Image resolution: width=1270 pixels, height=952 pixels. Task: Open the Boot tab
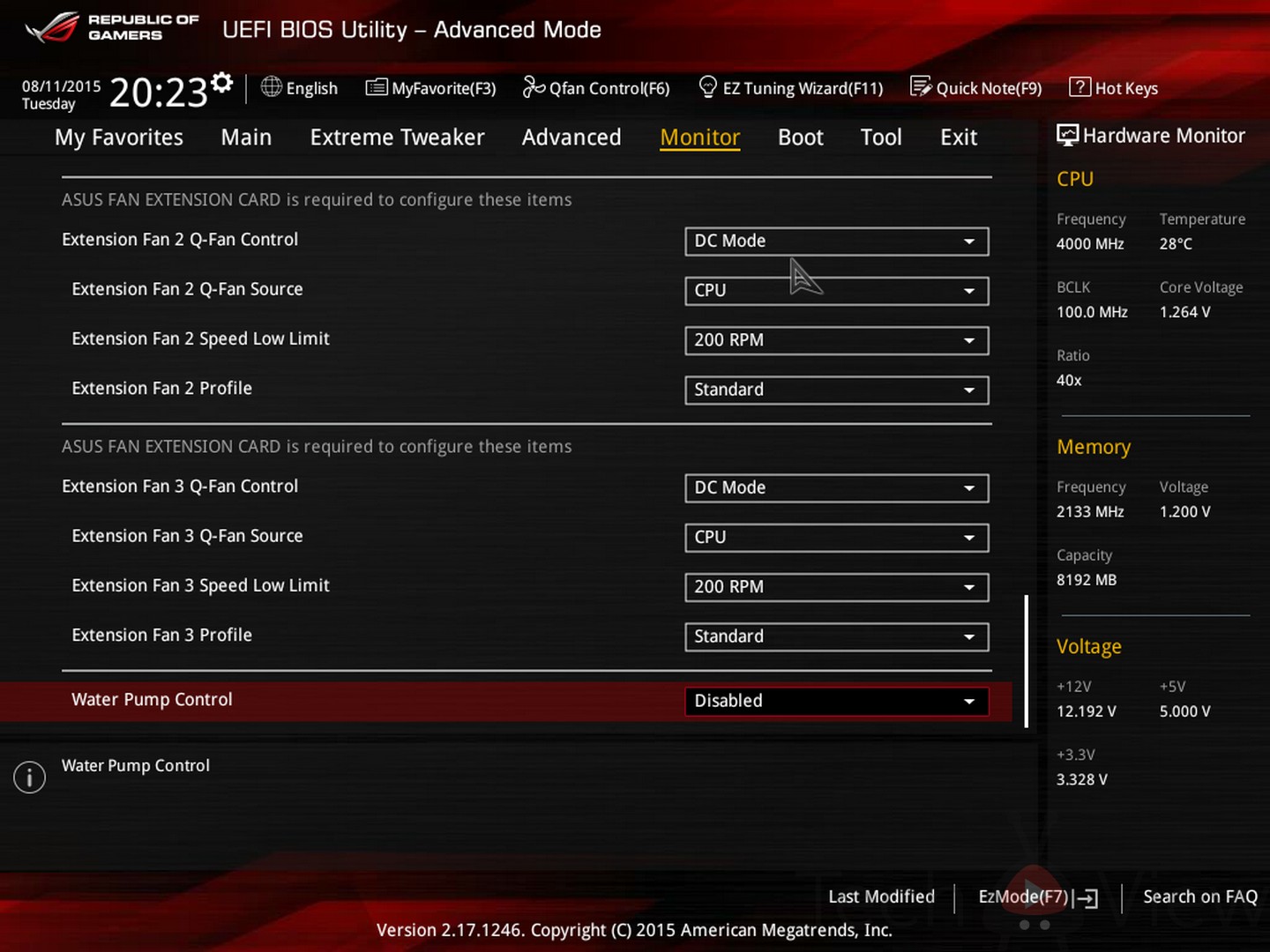(x=800, y=138)
